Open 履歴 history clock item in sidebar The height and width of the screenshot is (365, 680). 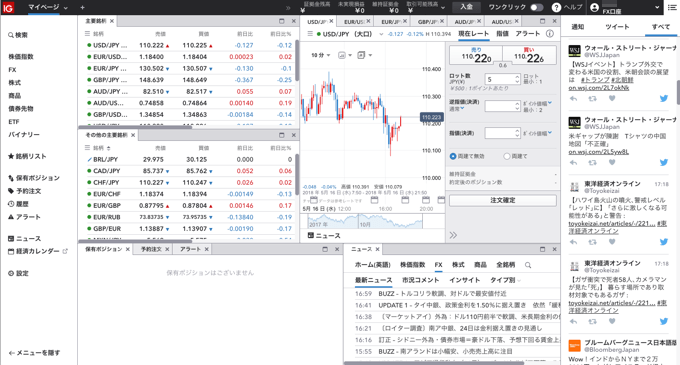tap(18, 204)
